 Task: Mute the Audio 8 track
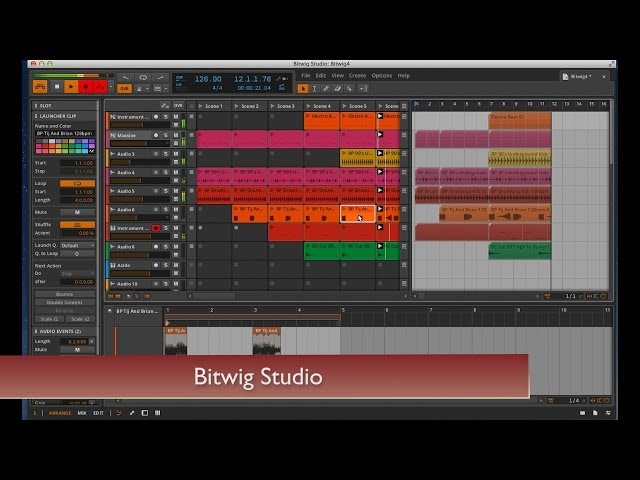click(x=176, y=247)
